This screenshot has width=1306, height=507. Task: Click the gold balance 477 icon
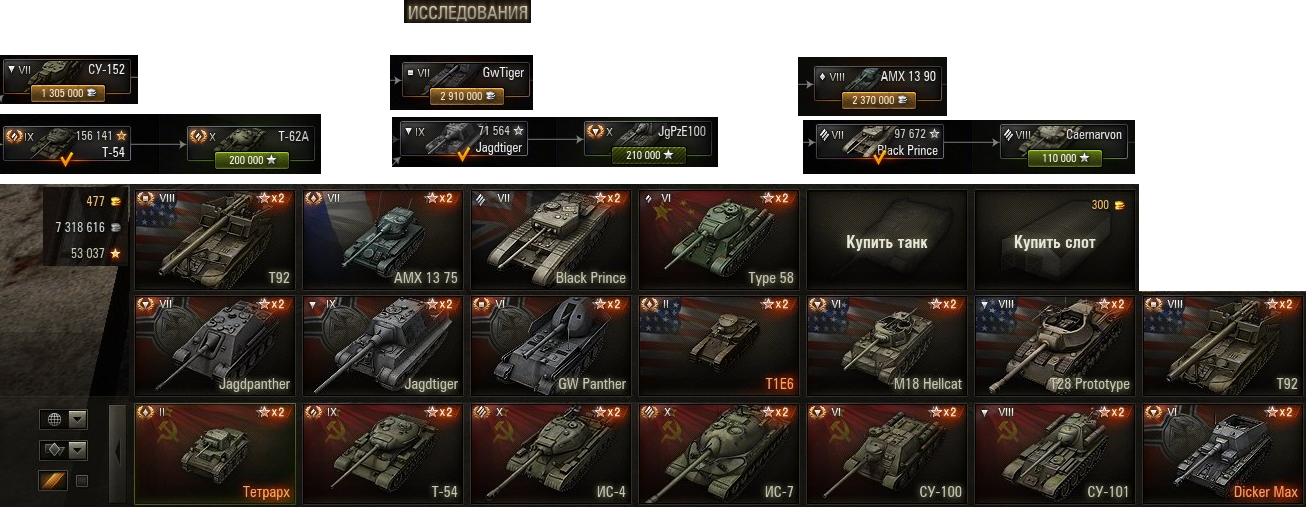116,201
